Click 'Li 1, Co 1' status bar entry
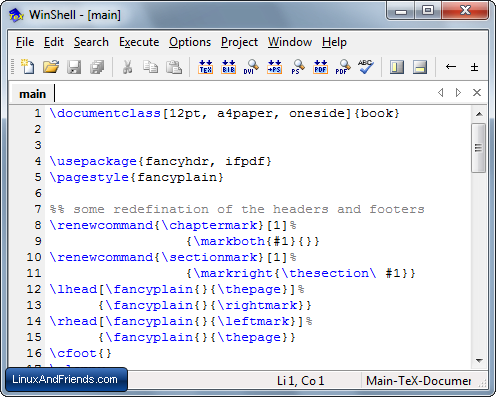This screenshot has width=496, height=397. pos(300,381)
